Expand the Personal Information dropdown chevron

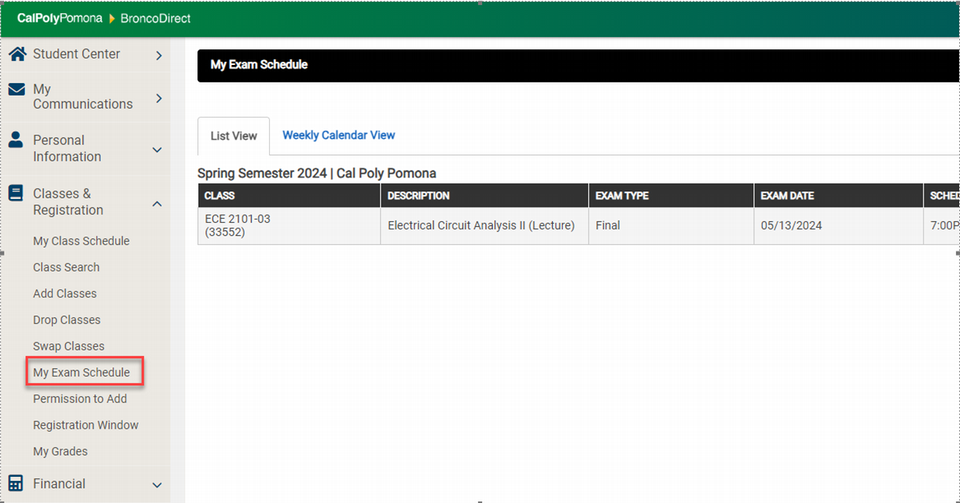157,149
